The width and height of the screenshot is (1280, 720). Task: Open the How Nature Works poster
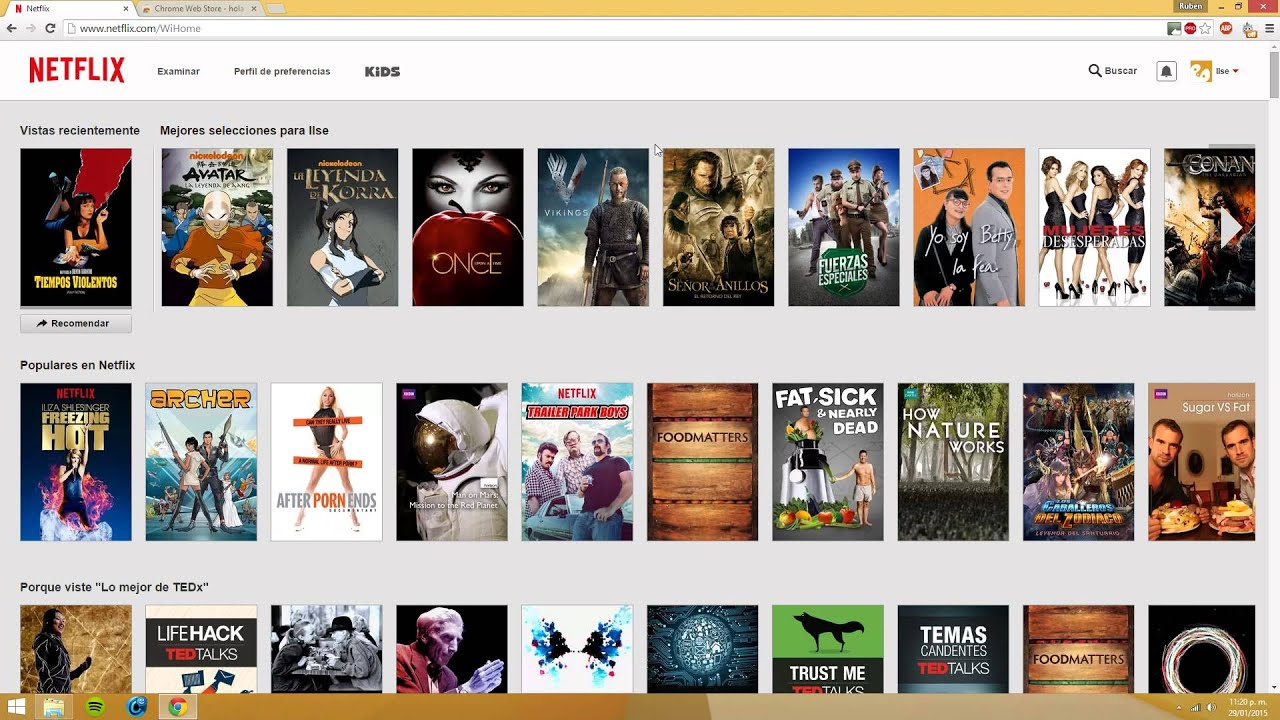pyautogui.click(x=953, y=462)
